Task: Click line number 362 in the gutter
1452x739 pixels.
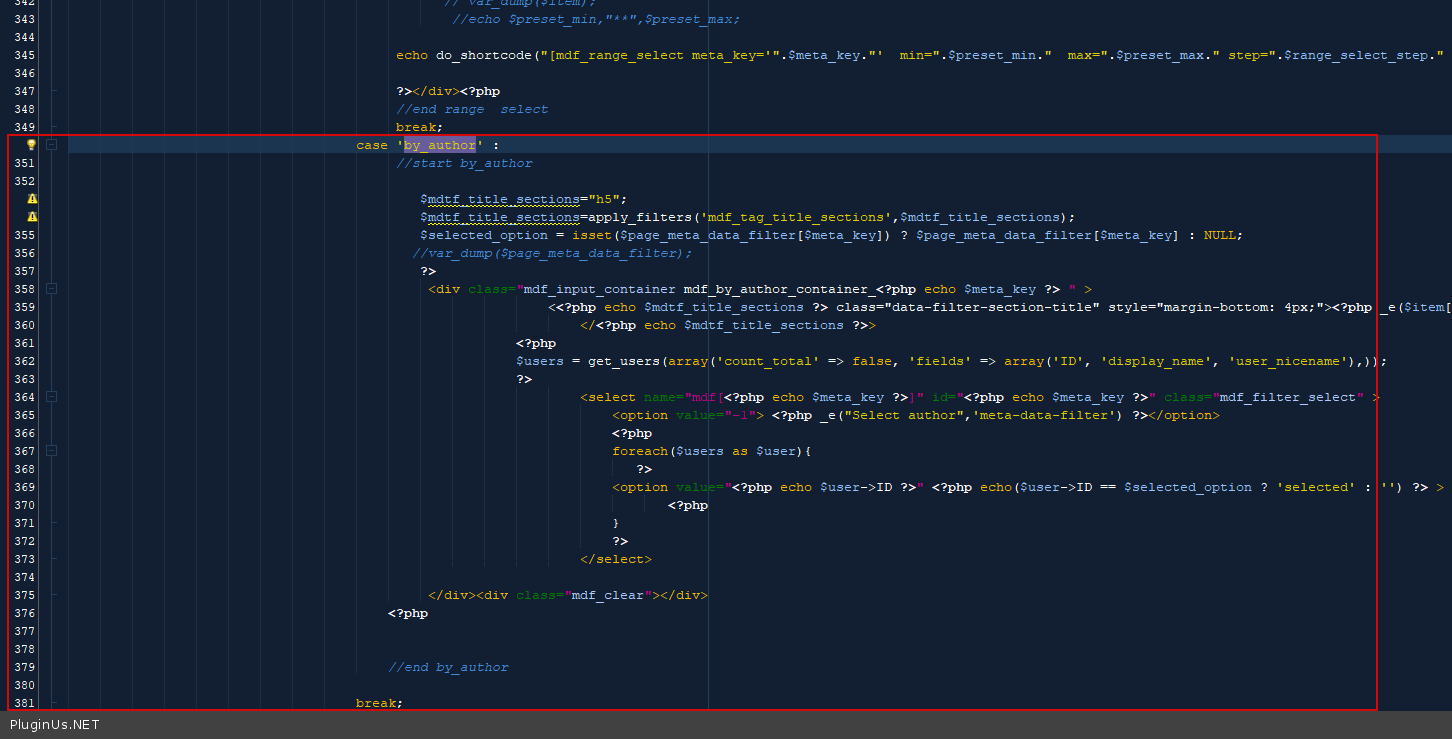Action: tap(25, 361)
